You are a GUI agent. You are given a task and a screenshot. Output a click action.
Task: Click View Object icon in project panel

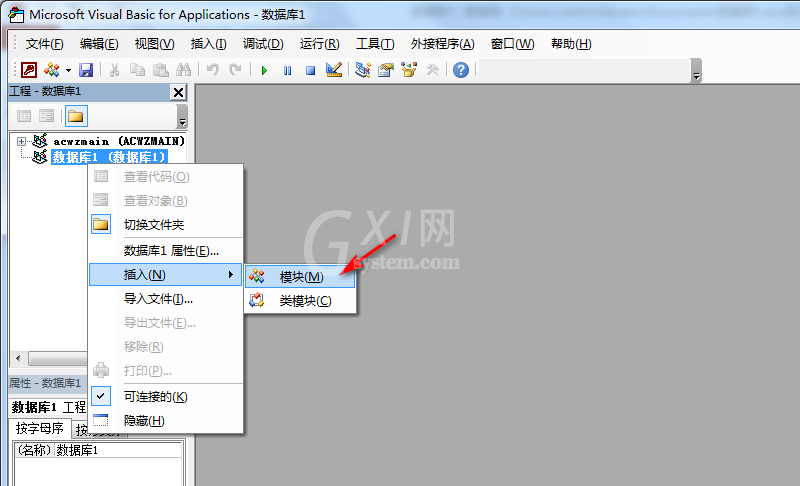46,116
